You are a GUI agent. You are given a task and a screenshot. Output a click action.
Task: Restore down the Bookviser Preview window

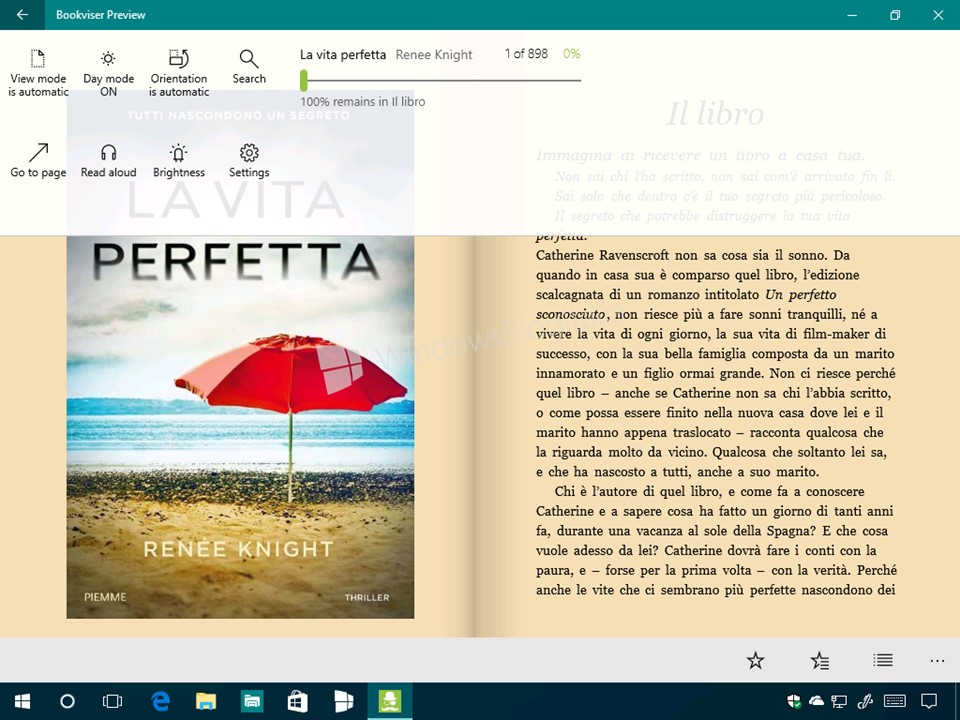tap(895, 15)
